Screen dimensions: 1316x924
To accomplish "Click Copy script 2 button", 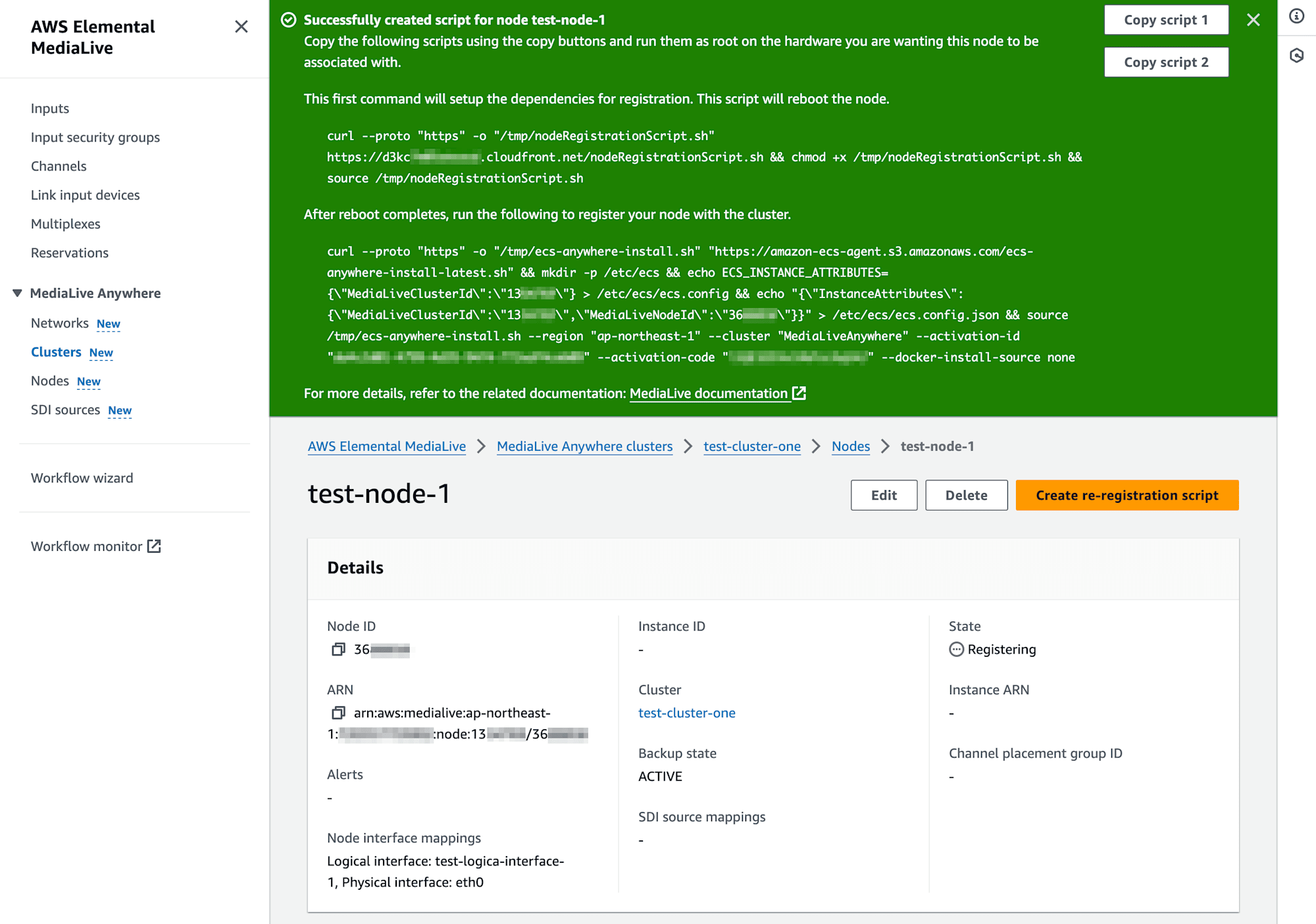I will (1166, 62).
